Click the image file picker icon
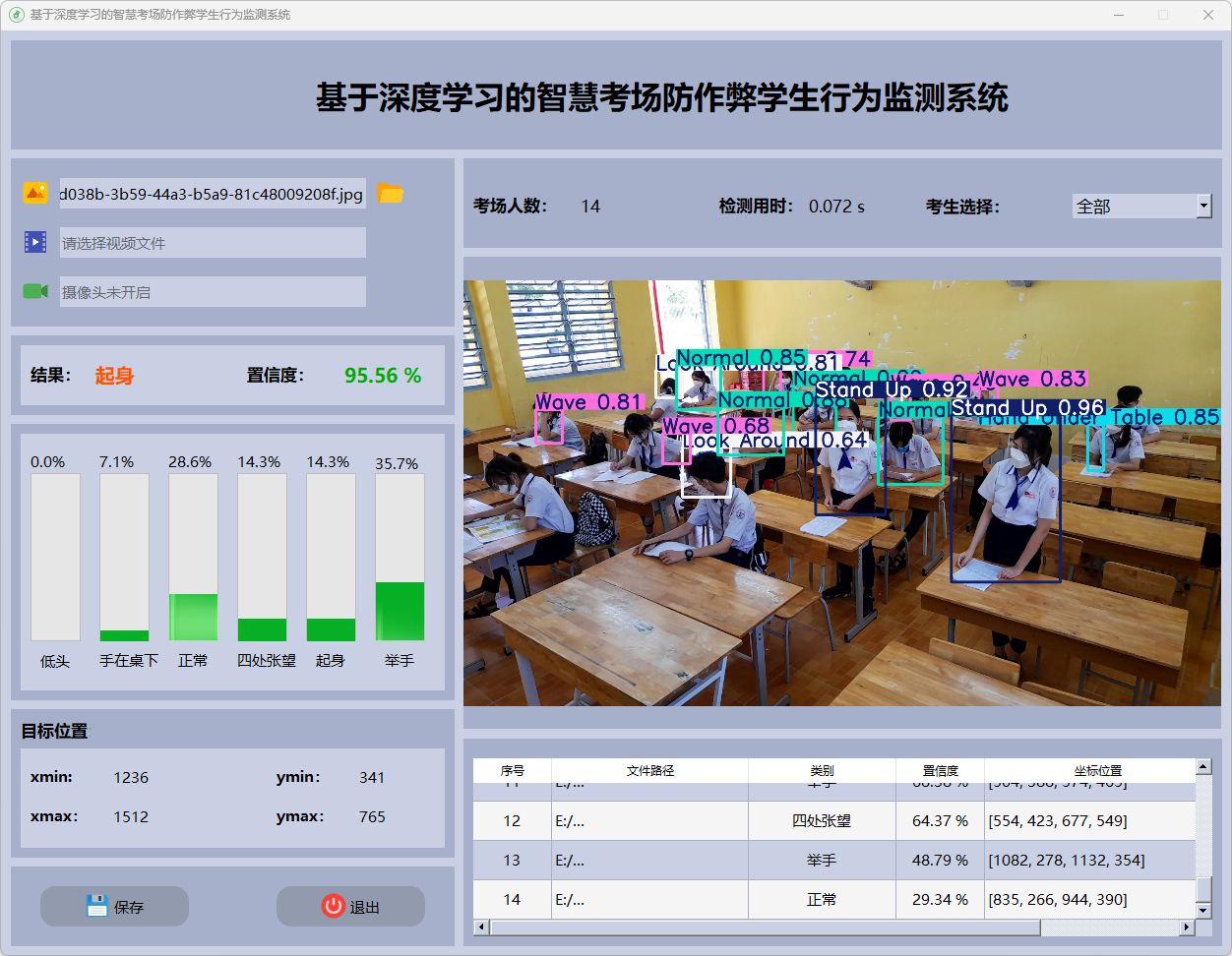Screen dimensions: 1232x956 35,194
